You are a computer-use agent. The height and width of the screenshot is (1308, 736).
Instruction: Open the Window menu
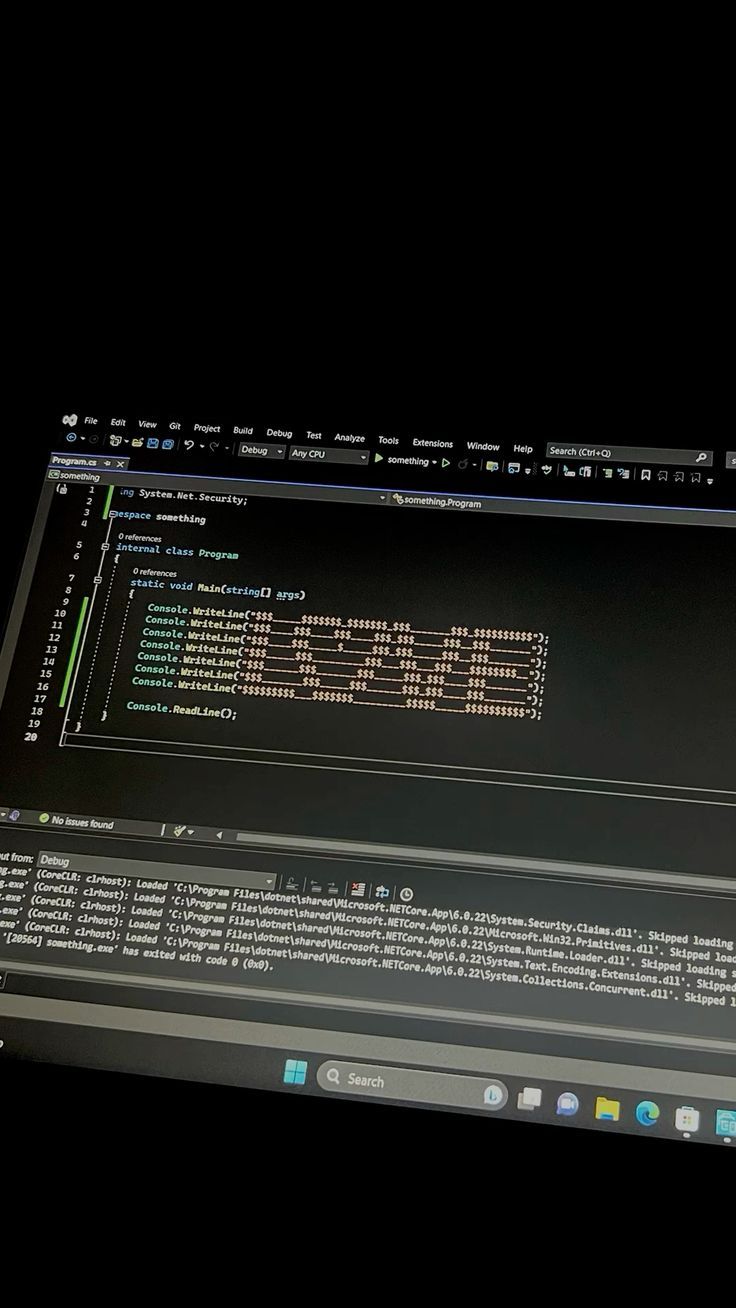coord(483,446)
